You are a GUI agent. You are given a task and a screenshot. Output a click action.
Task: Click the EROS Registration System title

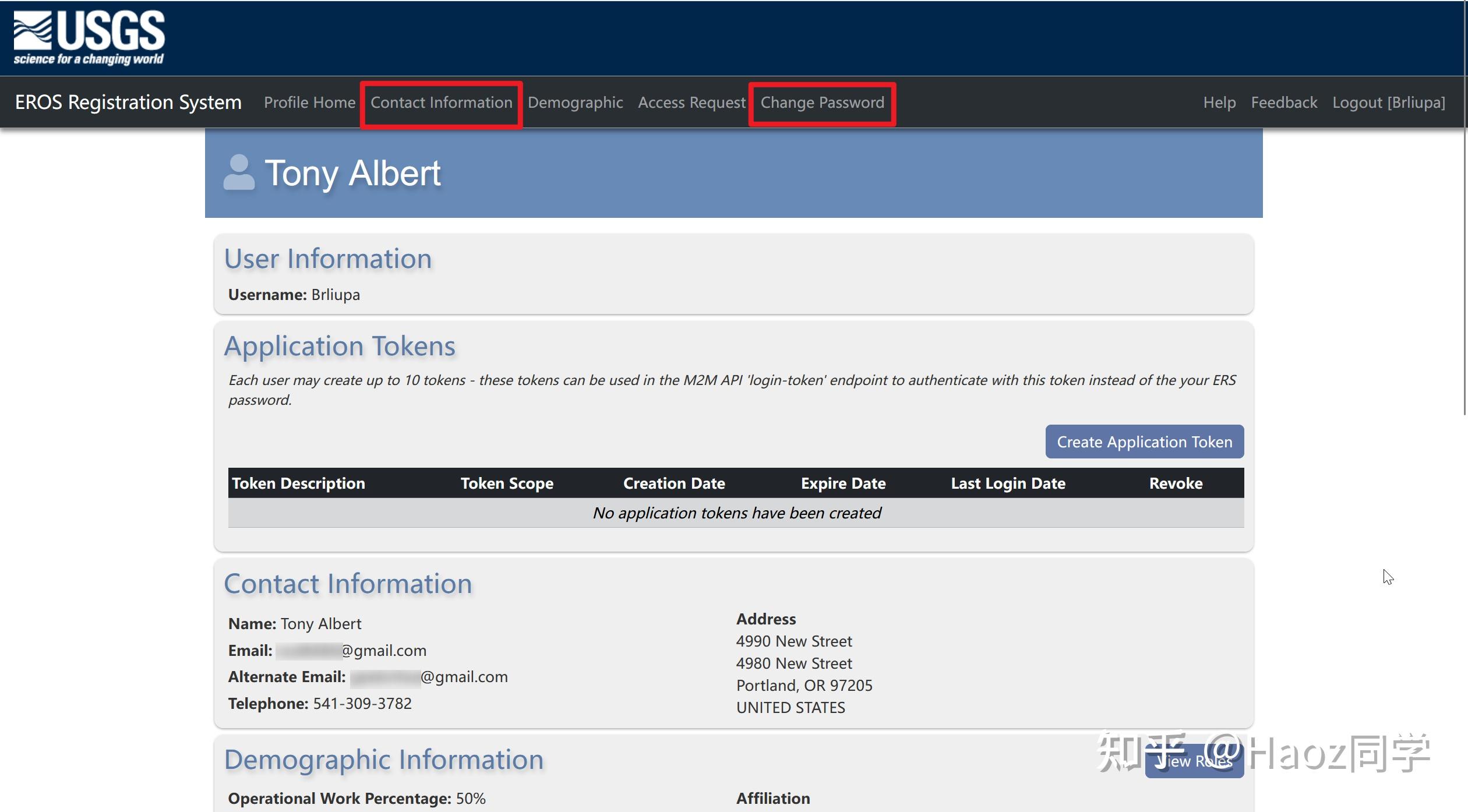tap(128, 102)
